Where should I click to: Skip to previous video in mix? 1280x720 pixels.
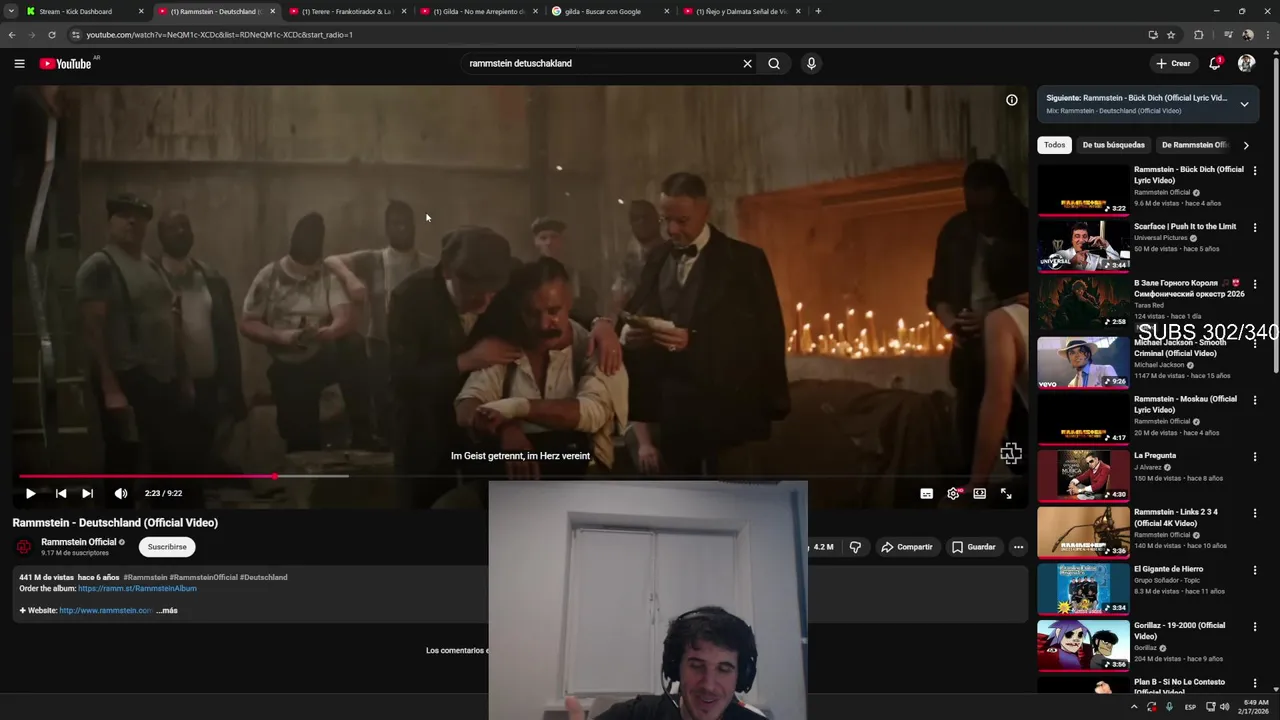point(61,493)
